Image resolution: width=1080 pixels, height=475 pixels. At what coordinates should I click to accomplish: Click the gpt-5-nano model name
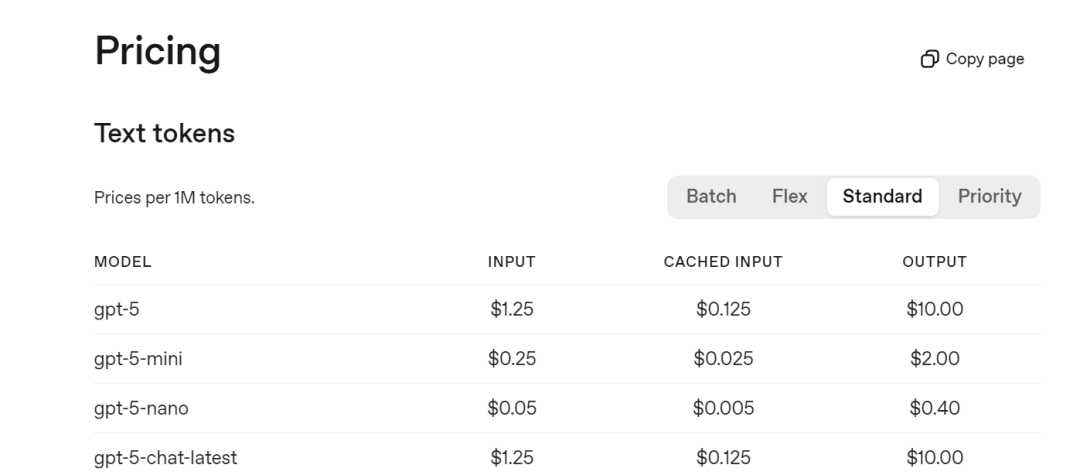coord(141,408)
